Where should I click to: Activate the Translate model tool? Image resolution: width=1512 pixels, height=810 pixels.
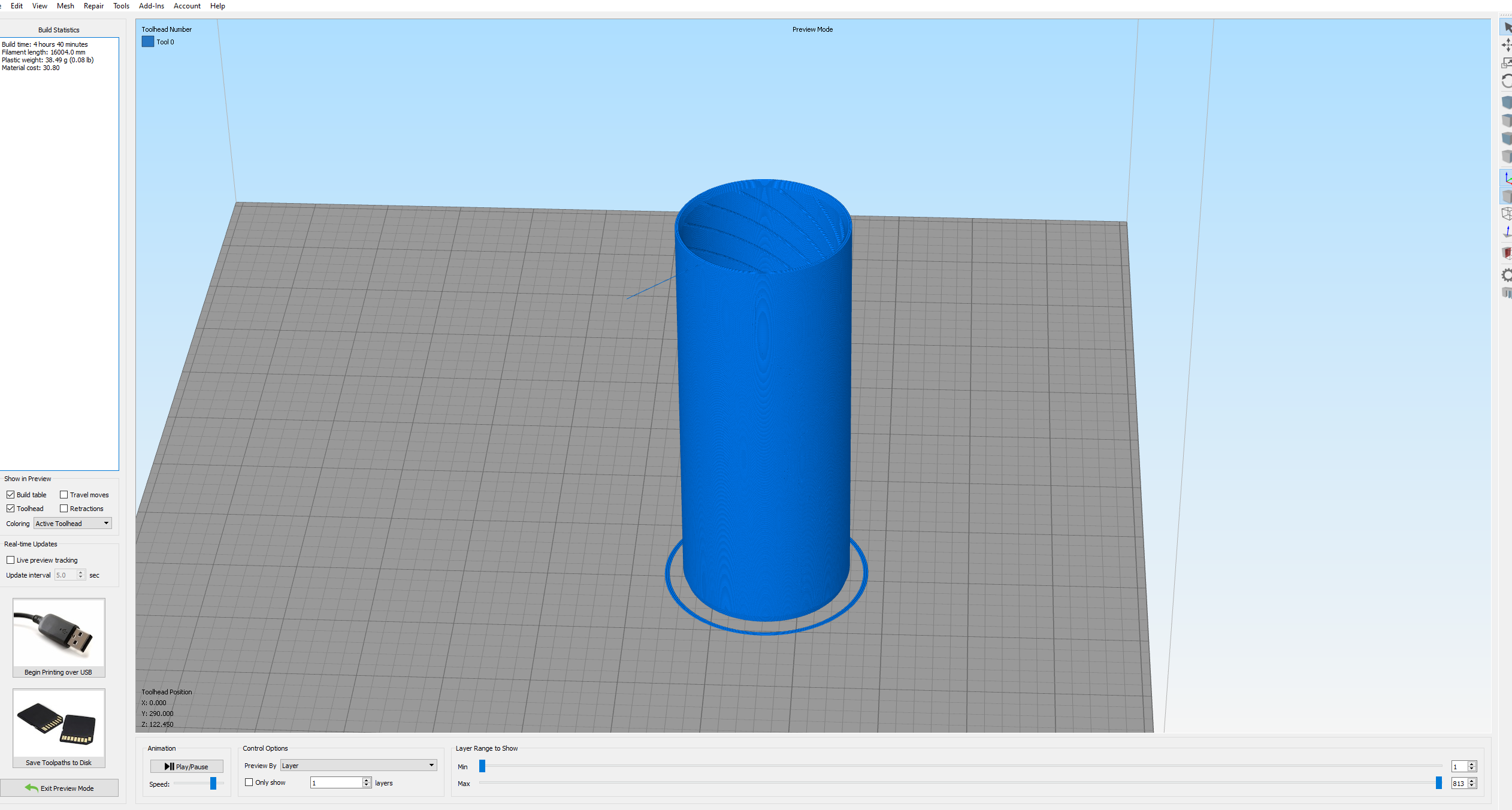[x=1506, y=45]
